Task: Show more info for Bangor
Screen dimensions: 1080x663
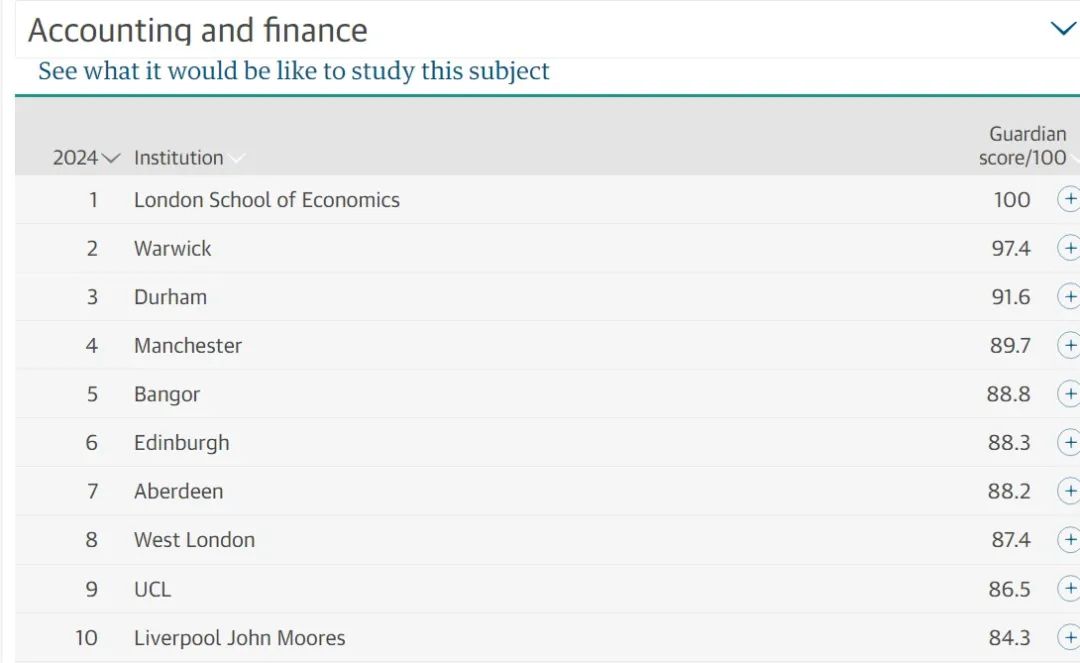Action: click(x=1069, y=394)
